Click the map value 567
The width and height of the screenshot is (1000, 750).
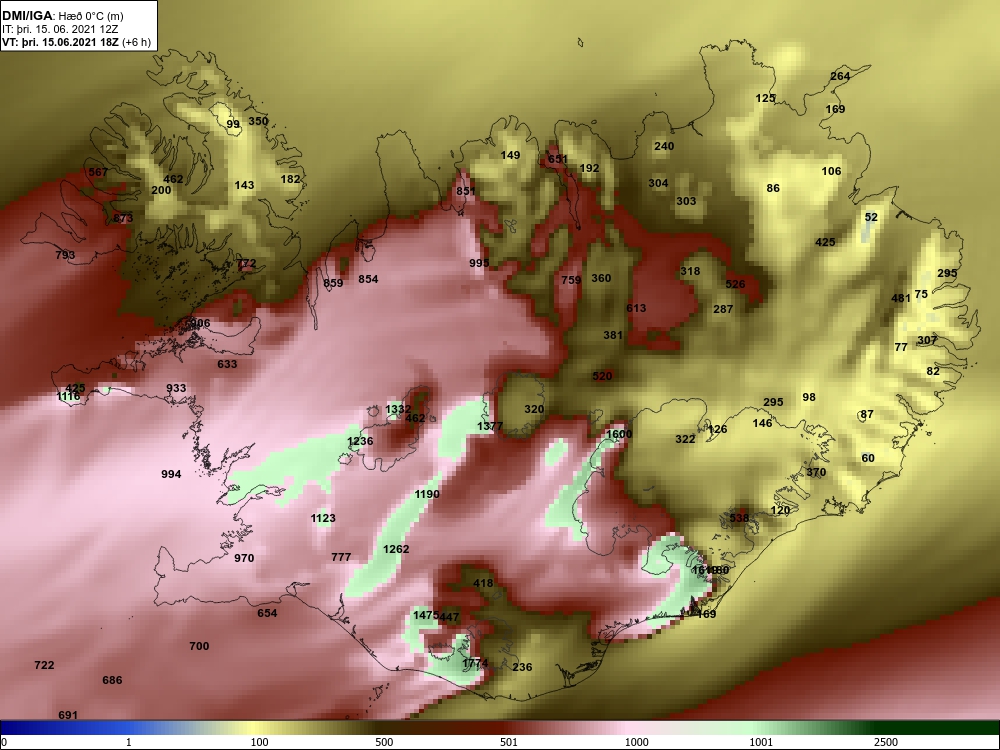98,172
